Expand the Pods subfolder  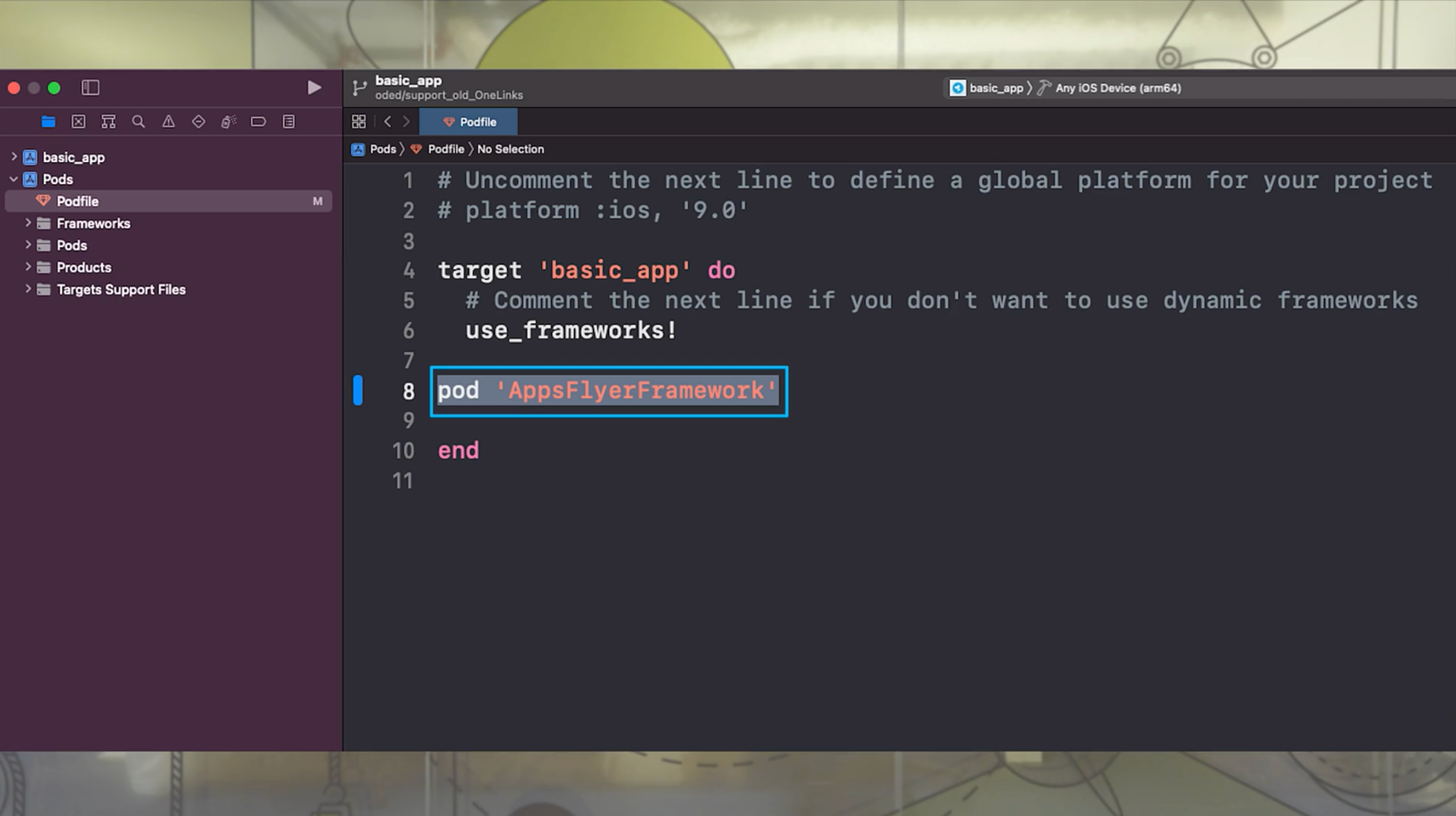pos(28,245)
